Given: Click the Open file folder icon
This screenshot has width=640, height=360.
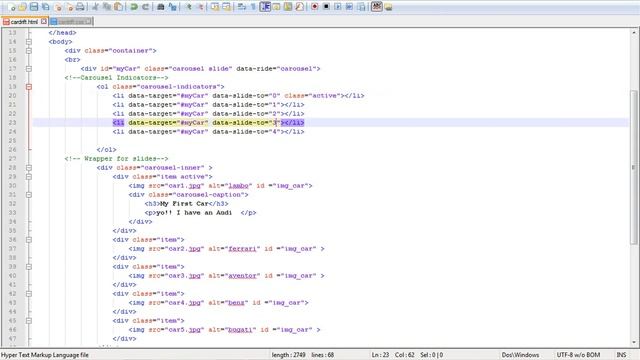Looking at the screenshot, I should pyautogui.click(x=22, y=7).
